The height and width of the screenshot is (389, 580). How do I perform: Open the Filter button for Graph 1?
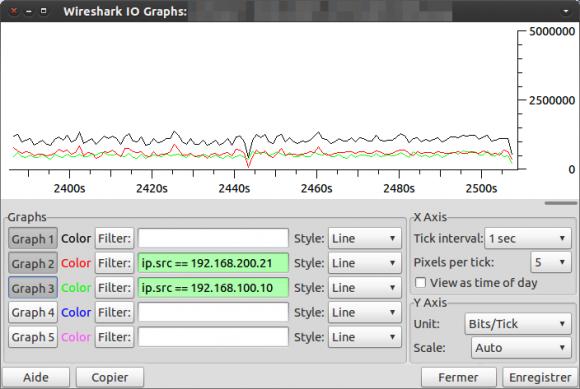114,239
